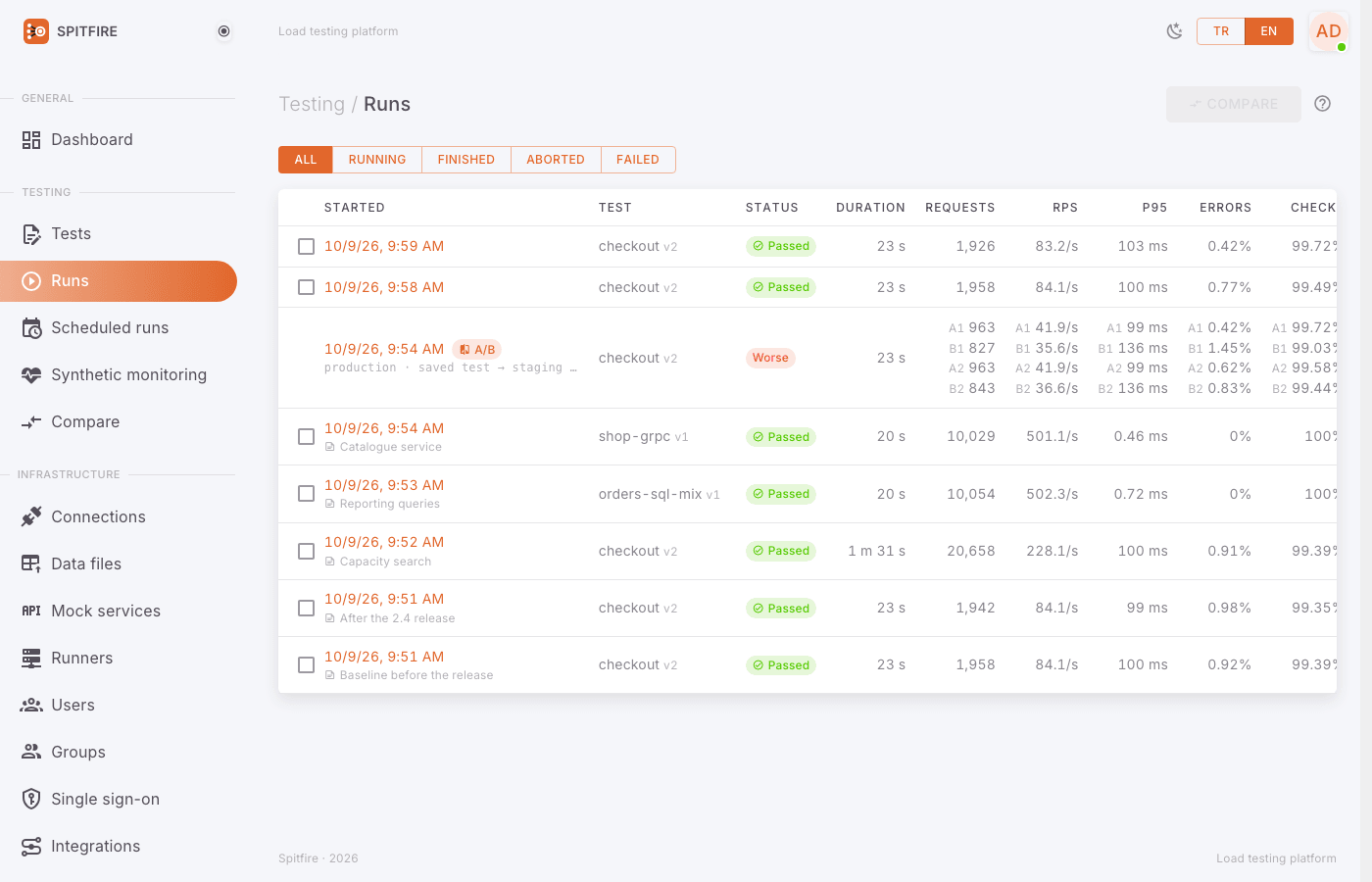Click the 1 m 31 s duration value
1372x882 pixels.
pyautogui.click(x=877, y=551)
